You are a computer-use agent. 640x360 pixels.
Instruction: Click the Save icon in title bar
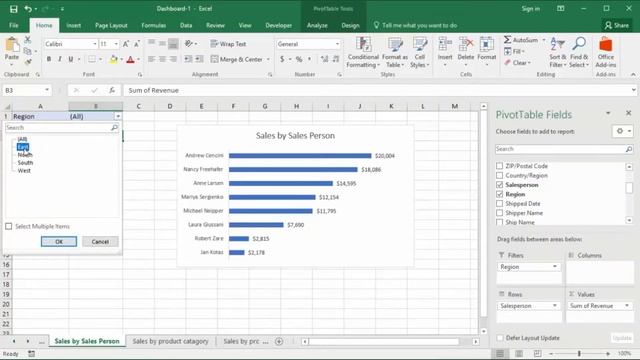click(13, 9)
